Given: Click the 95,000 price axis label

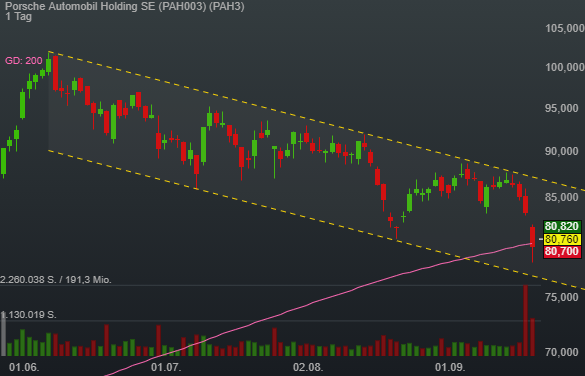Looking at the screenshot, I should [x=563, y=108].
